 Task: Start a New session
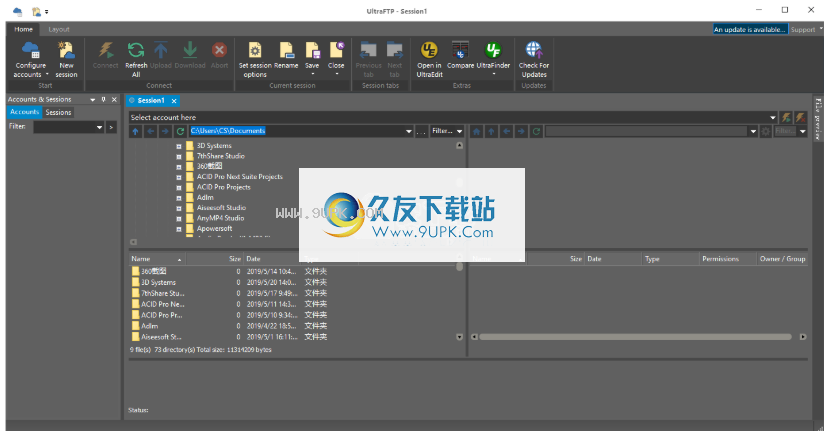coord(66,59)
